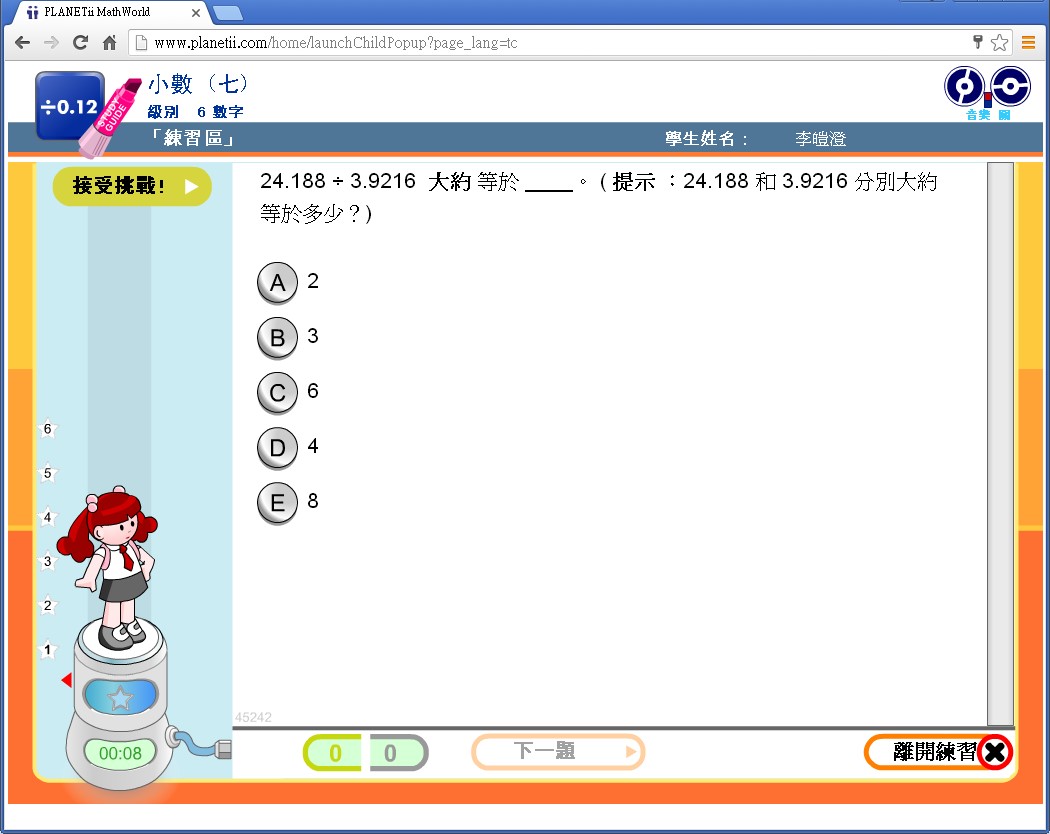Click the red X exit icon
The image size is (1050, 834).
[994, 753]
